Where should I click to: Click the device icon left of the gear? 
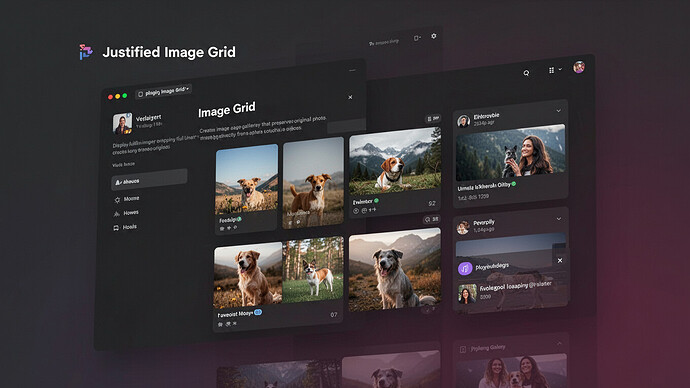pyautogui.click(x=416, y=38)
